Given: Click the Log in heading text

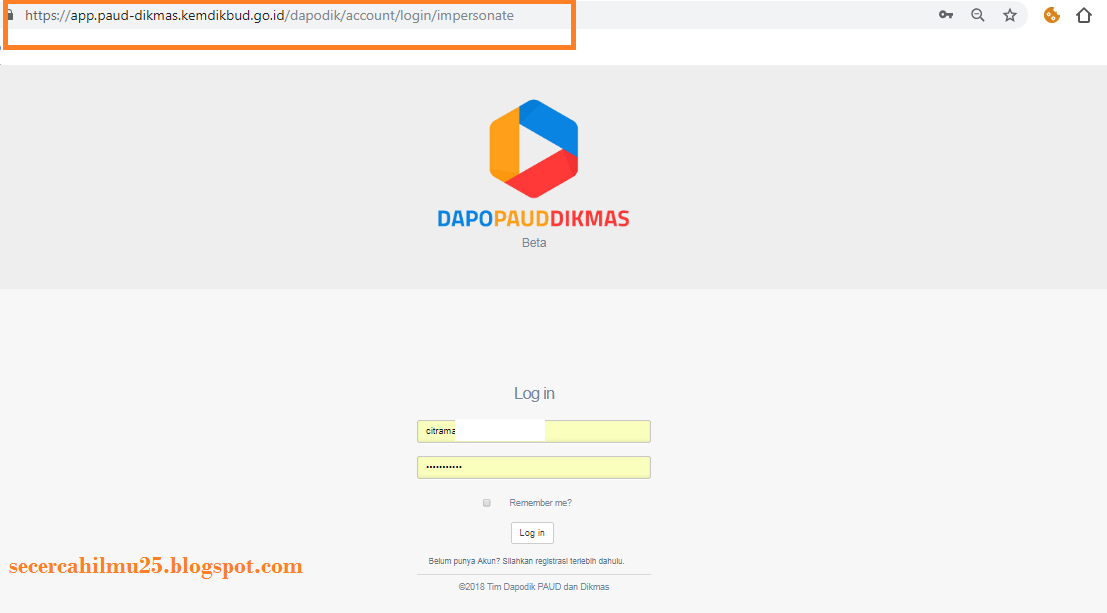Looking at the screenshot, I should tap(534, 393).
